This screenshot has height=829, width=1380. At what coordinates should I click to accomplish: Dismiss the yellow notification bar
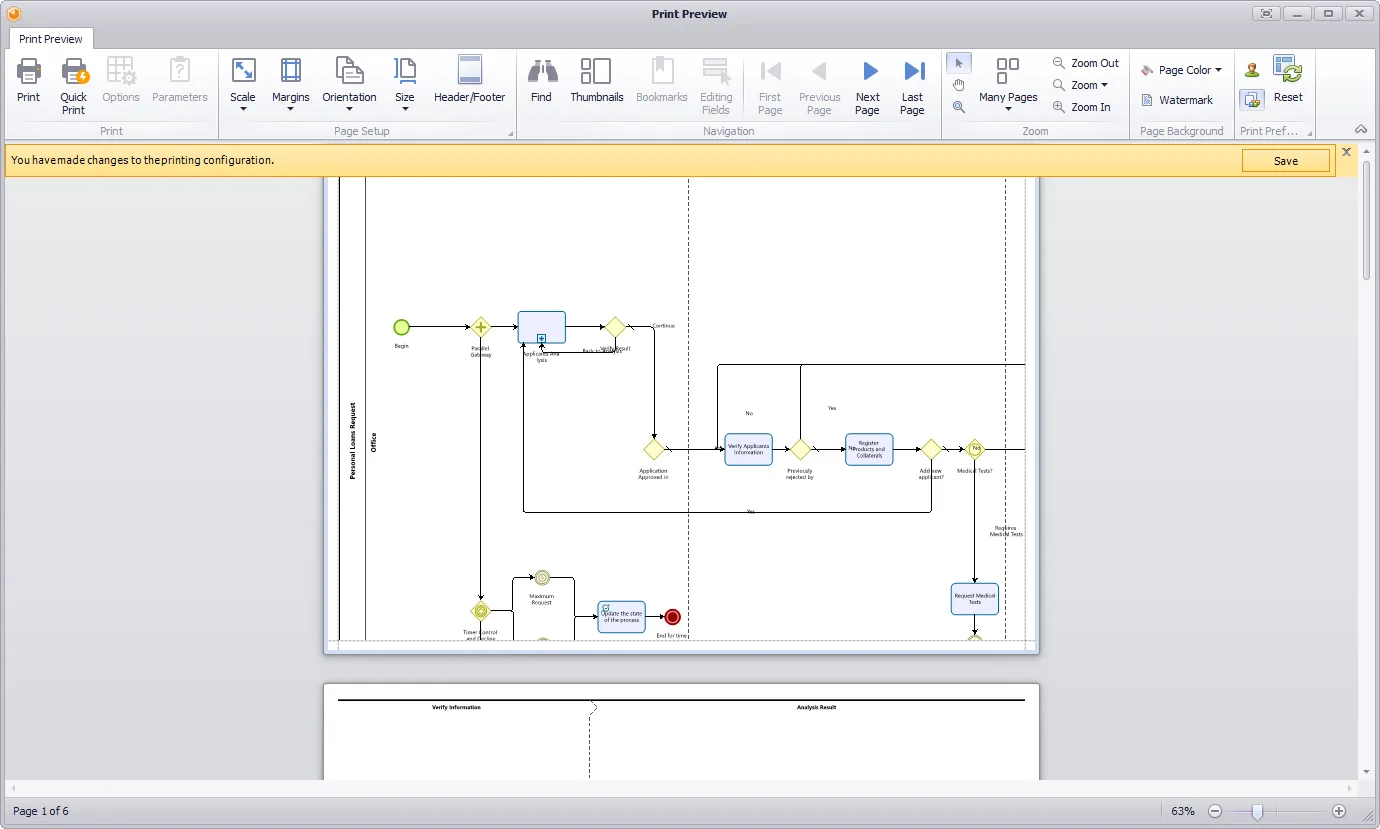pos(1346,152)
